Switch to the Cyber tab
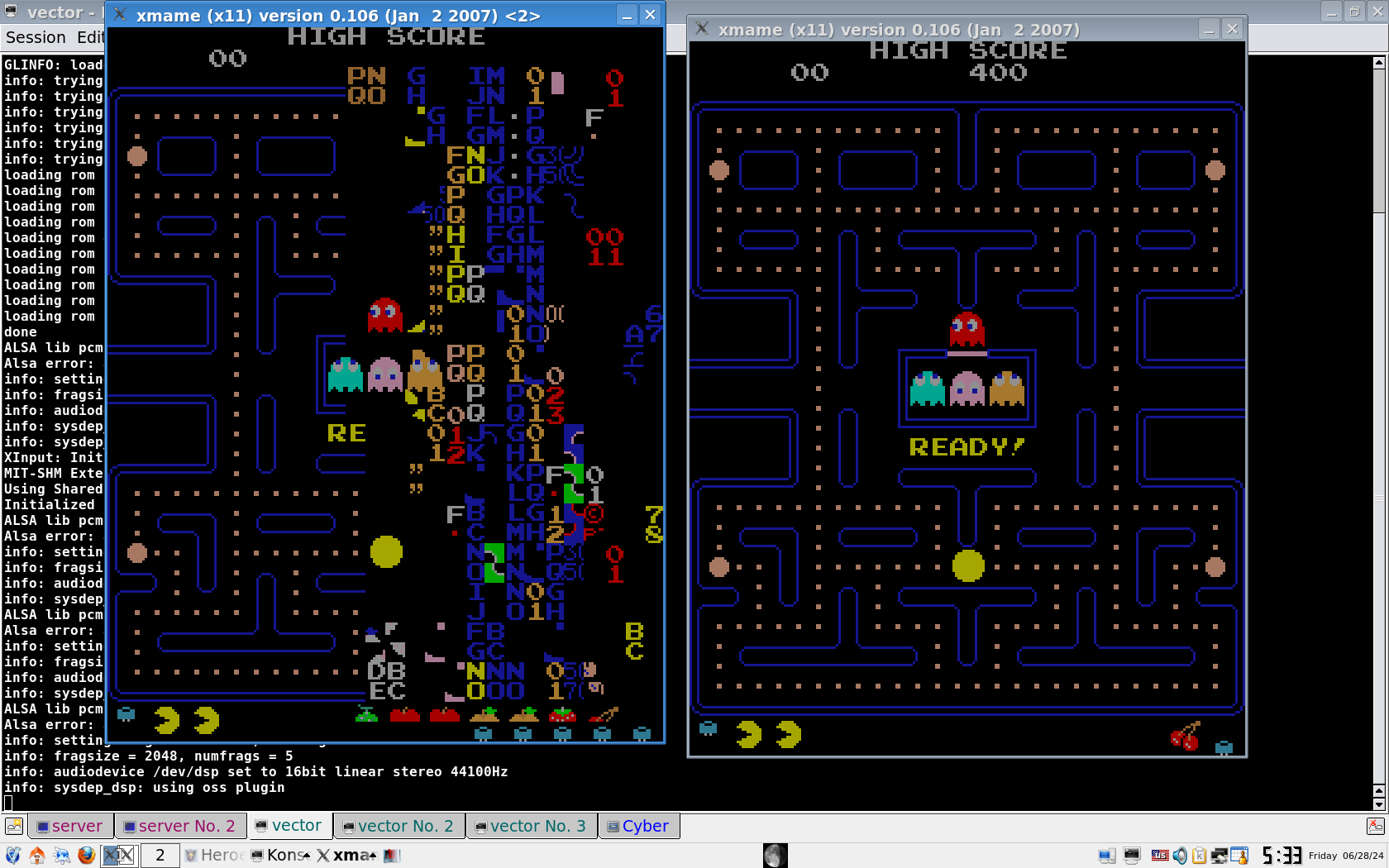 point(638,826)
